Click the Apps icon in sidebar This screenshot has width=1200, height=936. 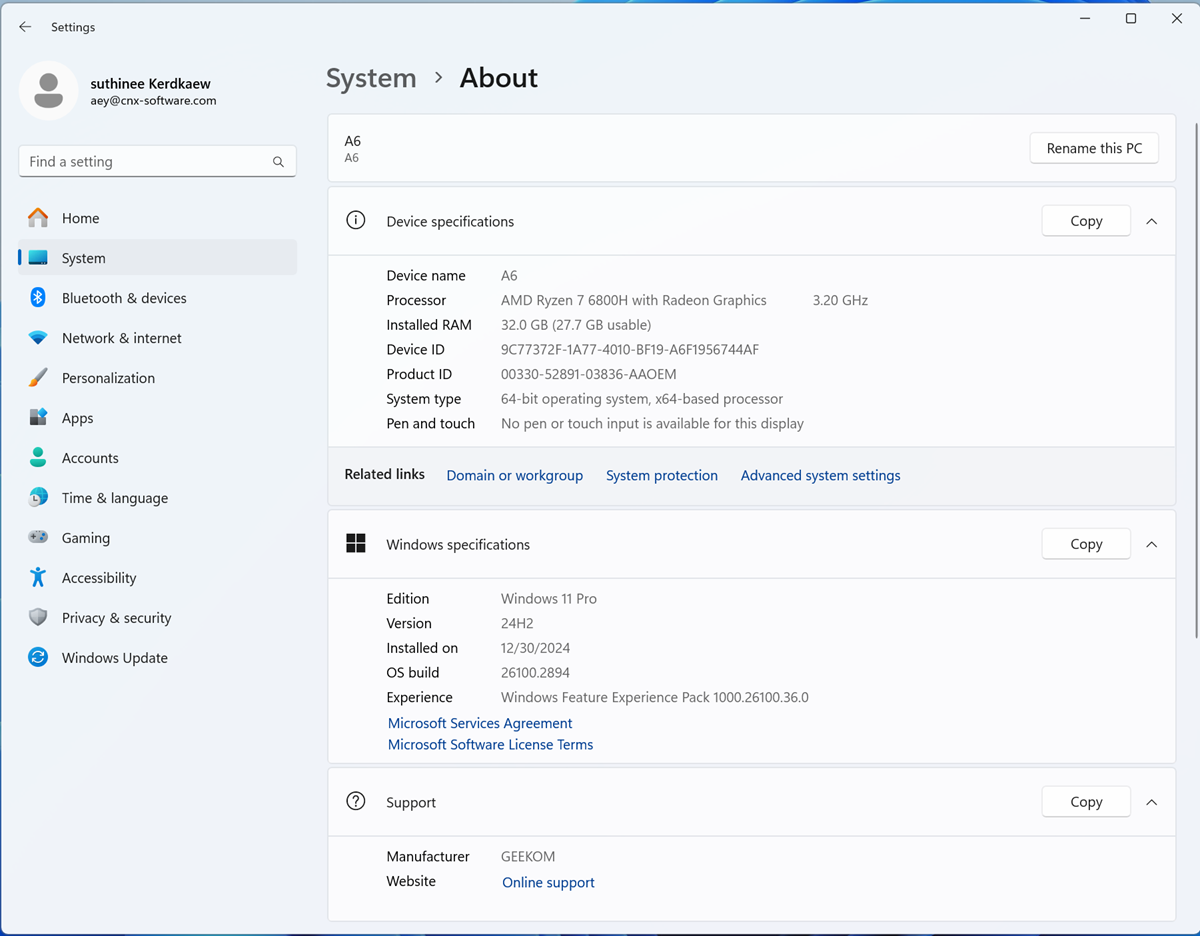coord(38,418)
